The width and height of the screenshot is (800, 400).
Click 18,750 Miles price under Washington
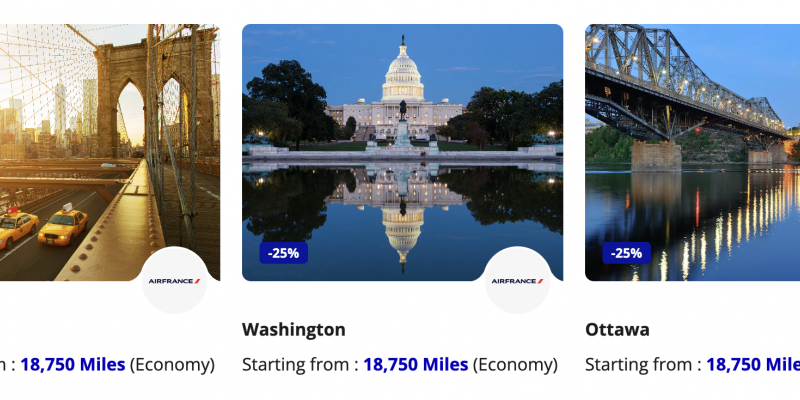click(x=415, y=365)
